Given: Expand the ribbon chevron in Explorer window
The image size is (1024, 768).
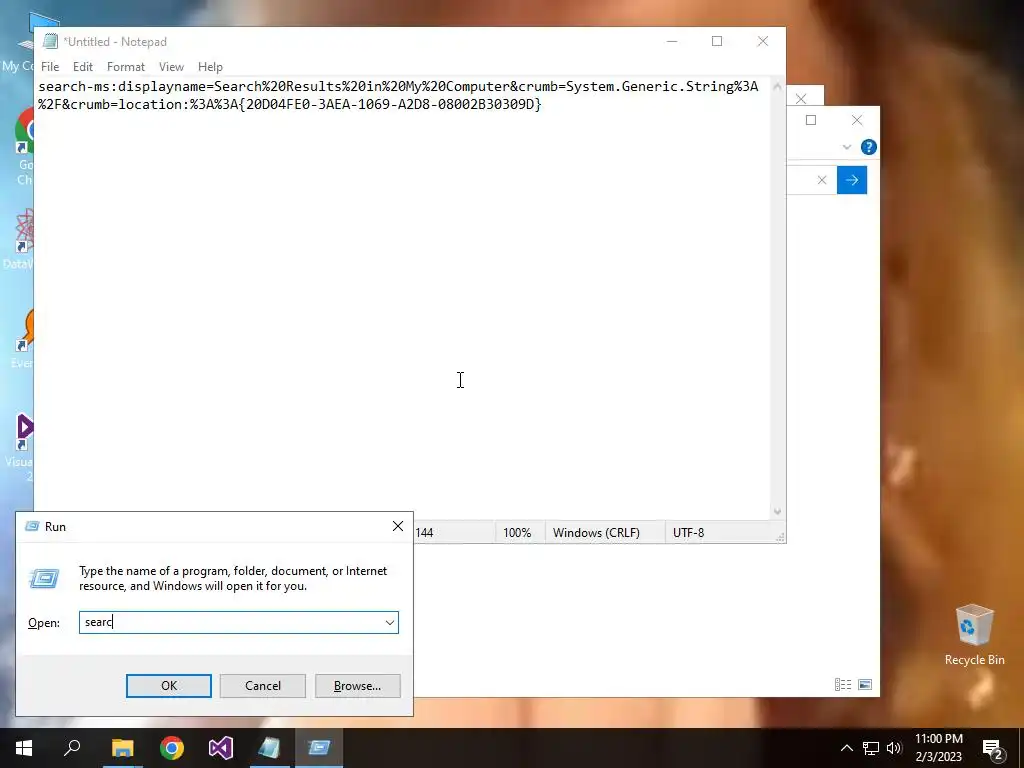Looking at the screenshot, I should pos(846,148).
